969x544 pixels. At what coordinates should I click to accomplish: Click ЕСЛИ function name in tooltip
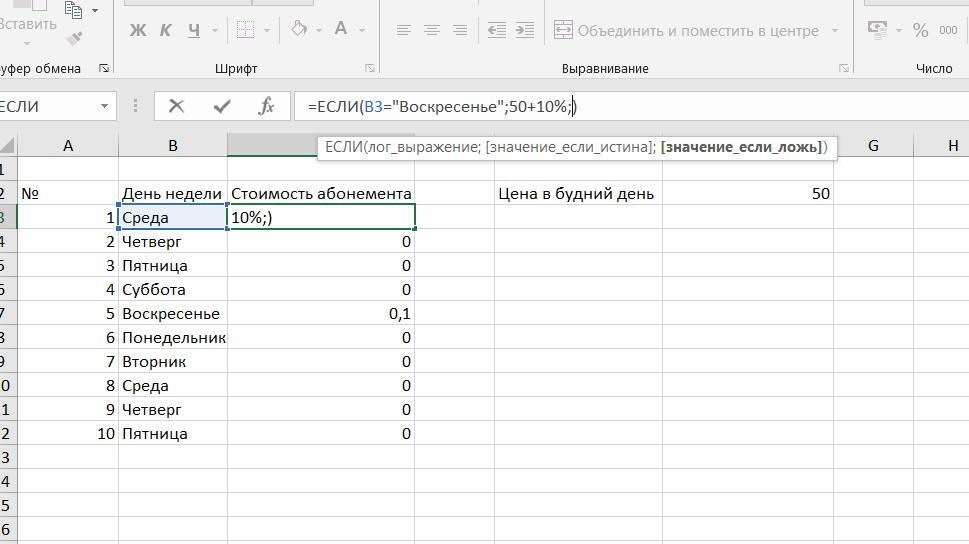pos(344,147)
